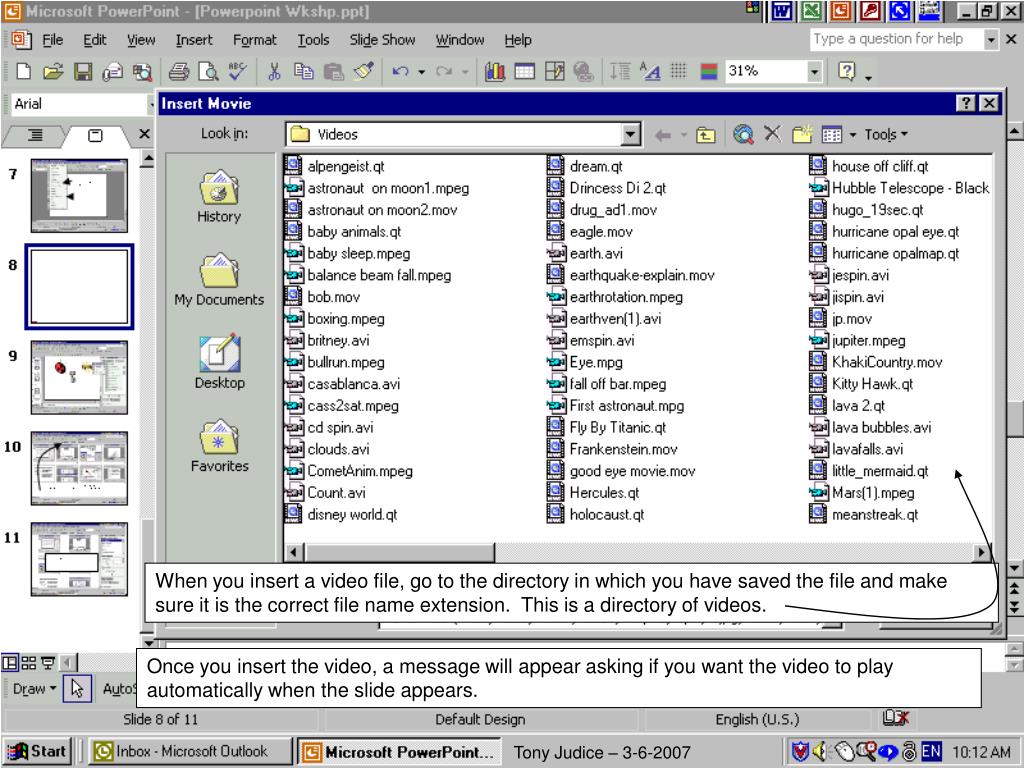Open the Views menu icon in dialog
Image resolution: width=1024 pixels, height=768 pixels.
click(831, 135)
